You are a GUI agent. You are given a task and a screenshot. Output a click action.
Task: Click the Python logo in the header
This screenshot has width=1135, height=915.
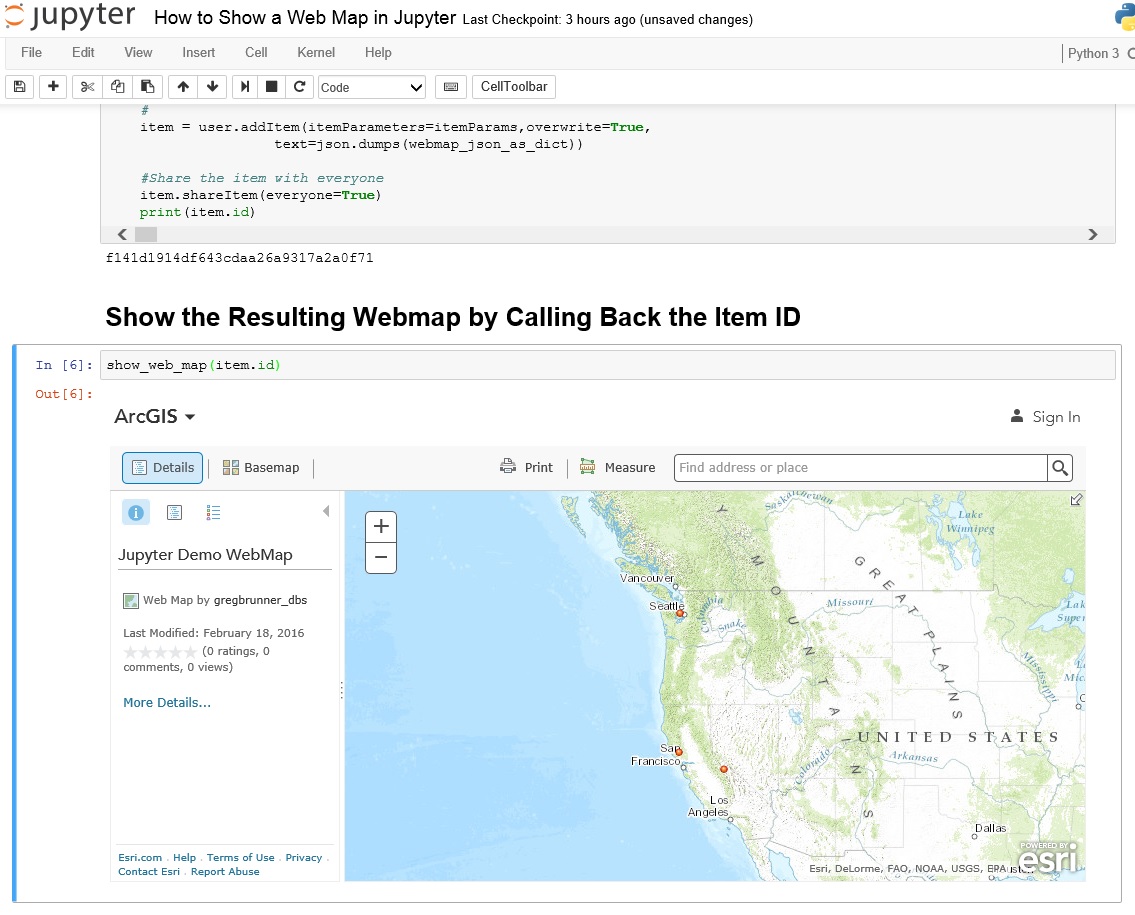1125,17
